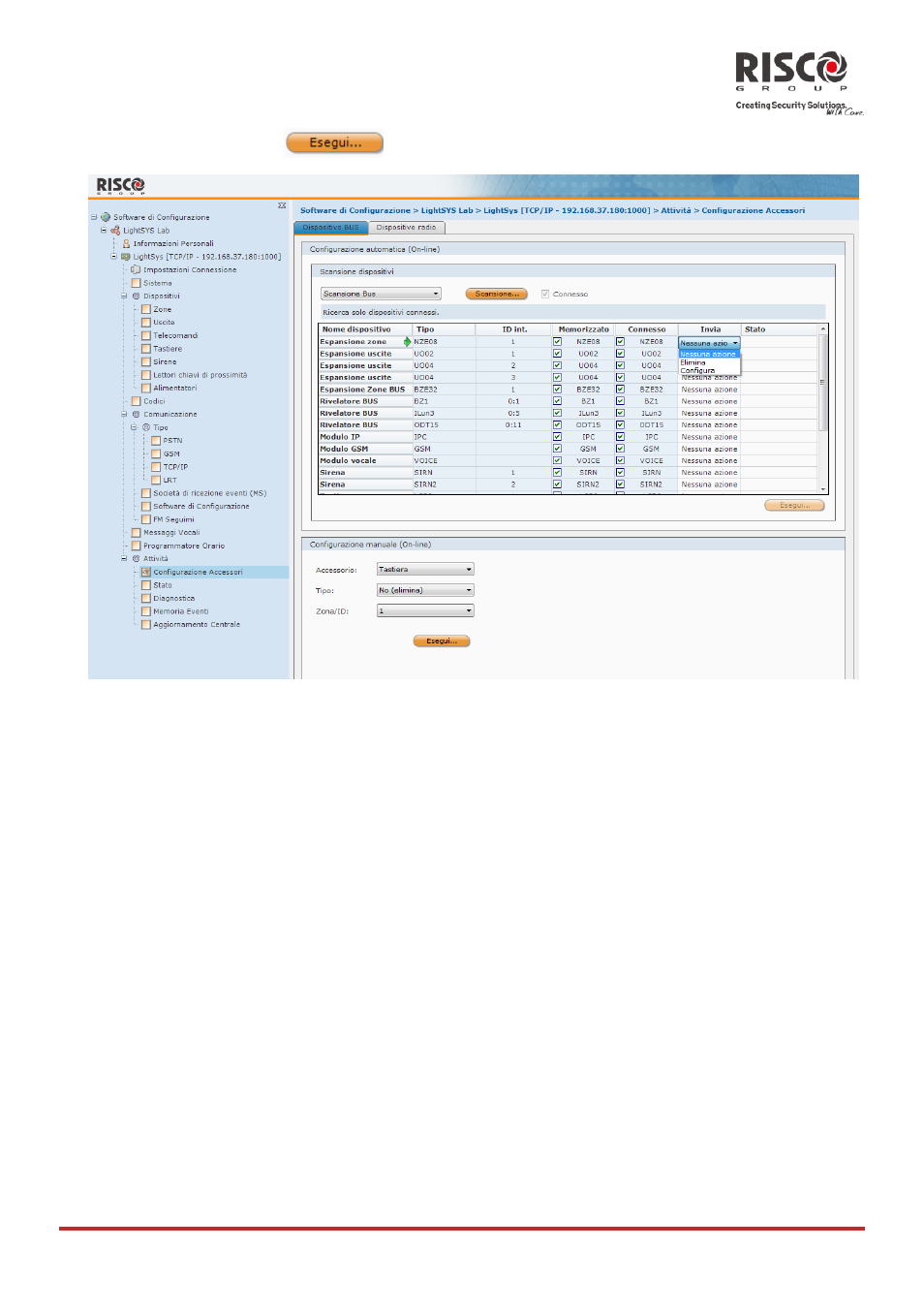
Task: Collapse the Comunicazione tree branch
Action: tap(124, 414)
